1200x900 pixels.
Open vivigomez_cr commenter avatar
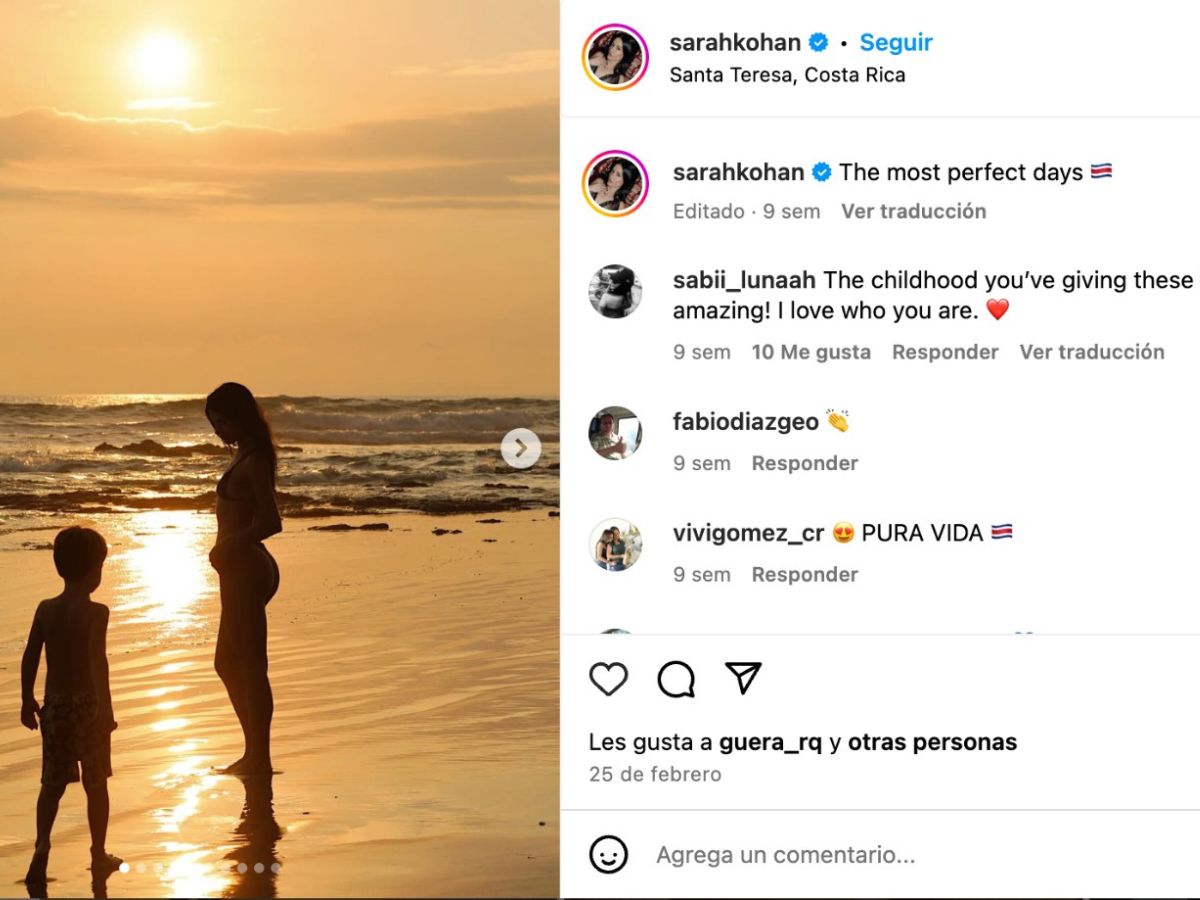pyautogui.click(x=615, y=545)
